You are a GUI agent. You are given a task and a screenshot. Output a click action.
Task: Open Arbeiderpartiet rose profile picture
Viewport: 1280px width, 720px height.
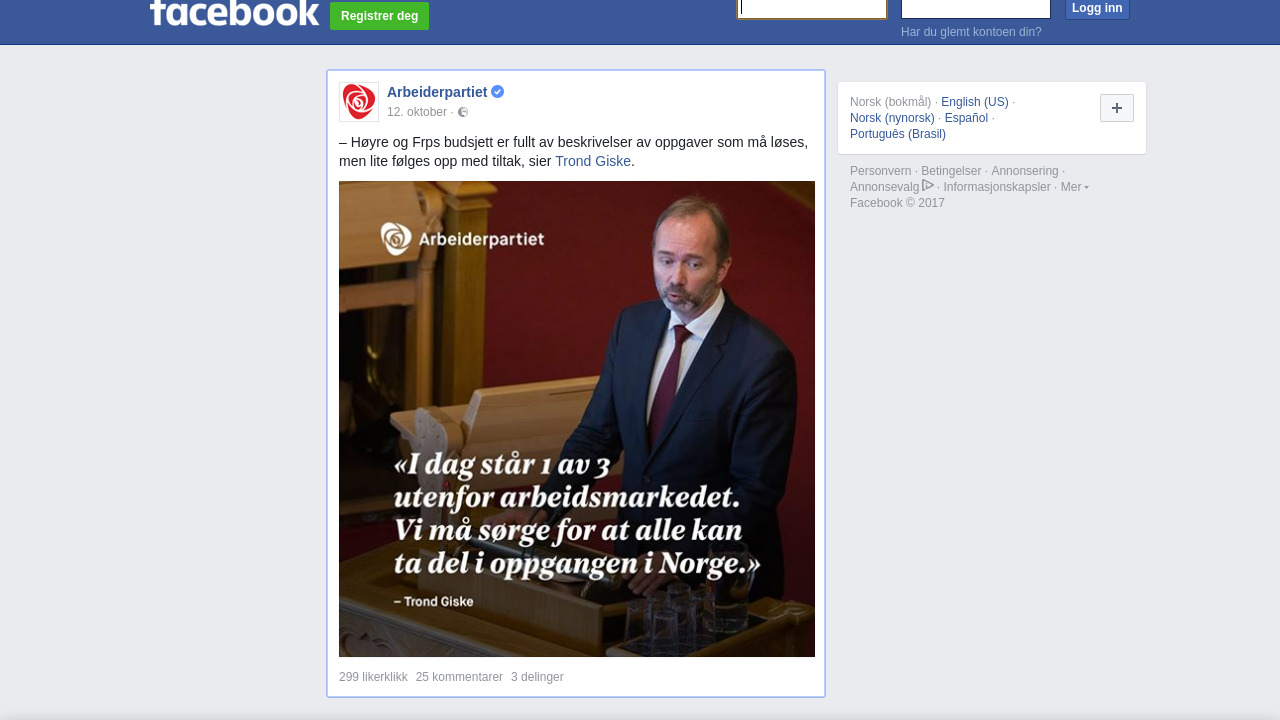click(359, 102)
